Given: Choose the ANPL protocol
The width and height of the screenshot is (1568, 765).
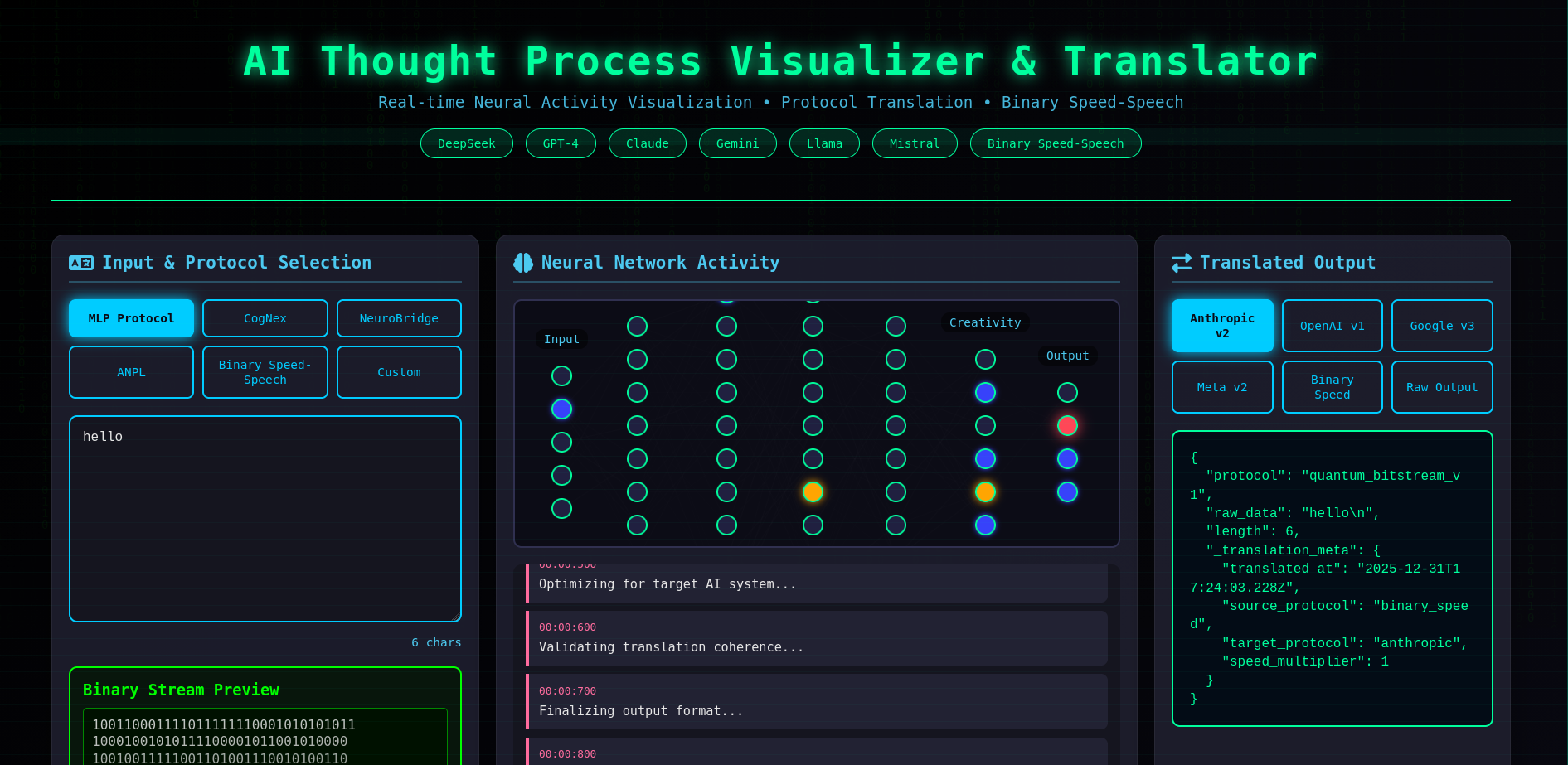Looking at the screenshot, I should (x=130, y=371).
